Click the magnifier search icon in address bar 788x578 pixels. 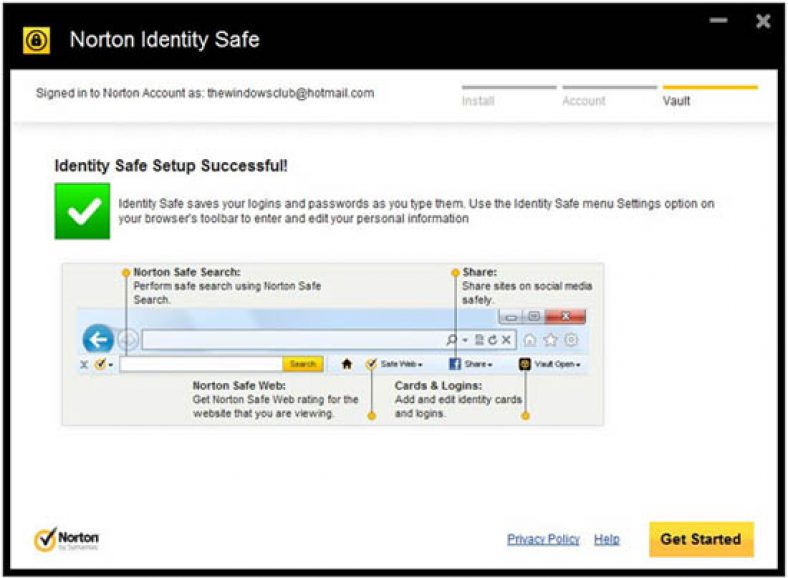pos(452,340)
